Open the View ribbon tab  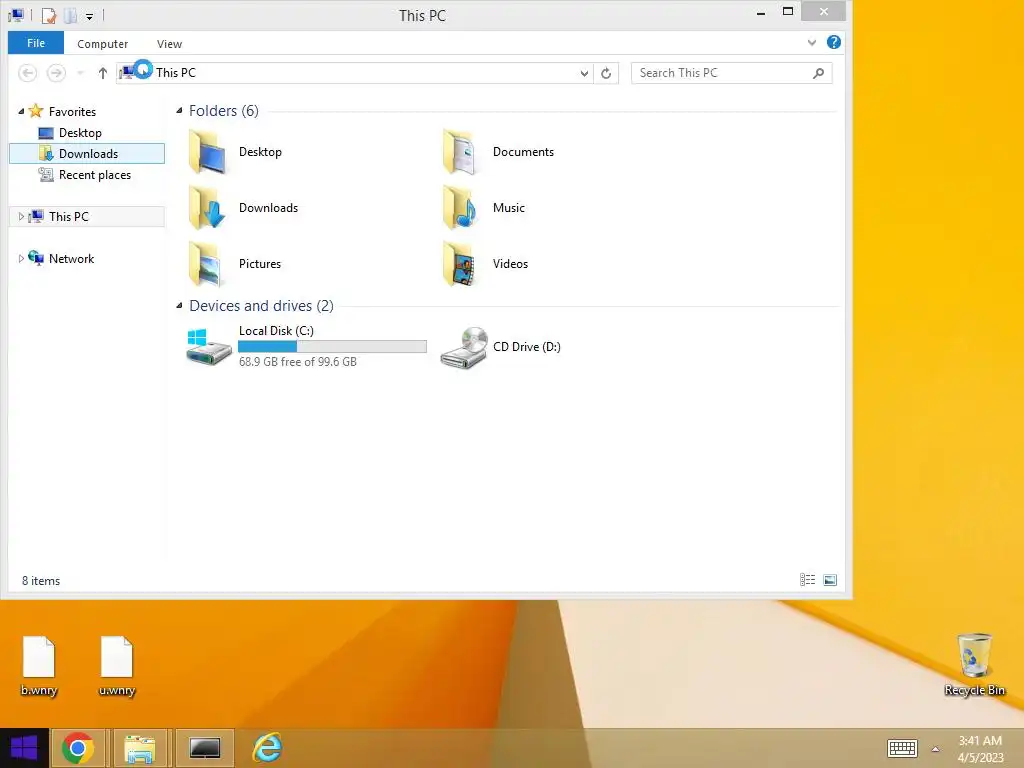point(169,44)
